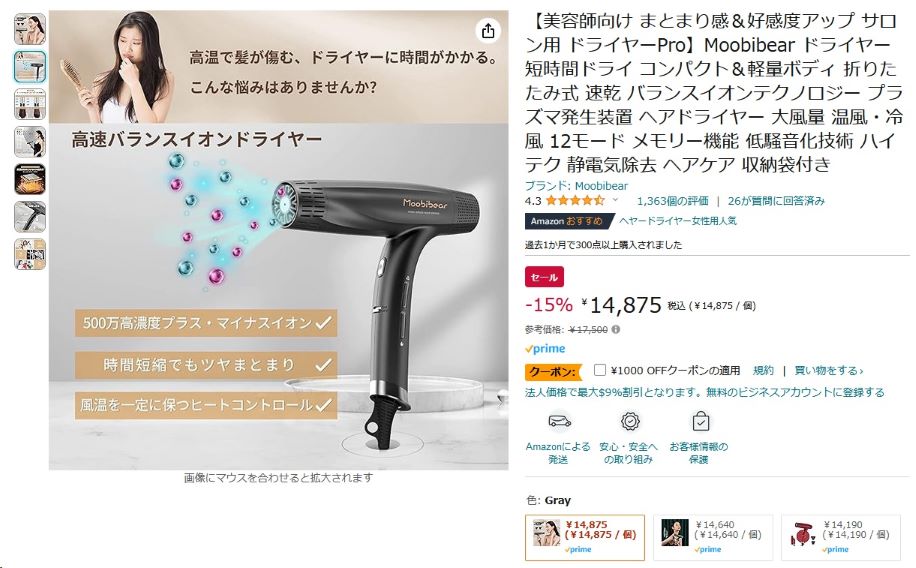Image resolution: width=916 pixels, height=568 pixels.
Task: Check the ¥1000 OFF coupon checkbox
Action: tap(599, 370)
